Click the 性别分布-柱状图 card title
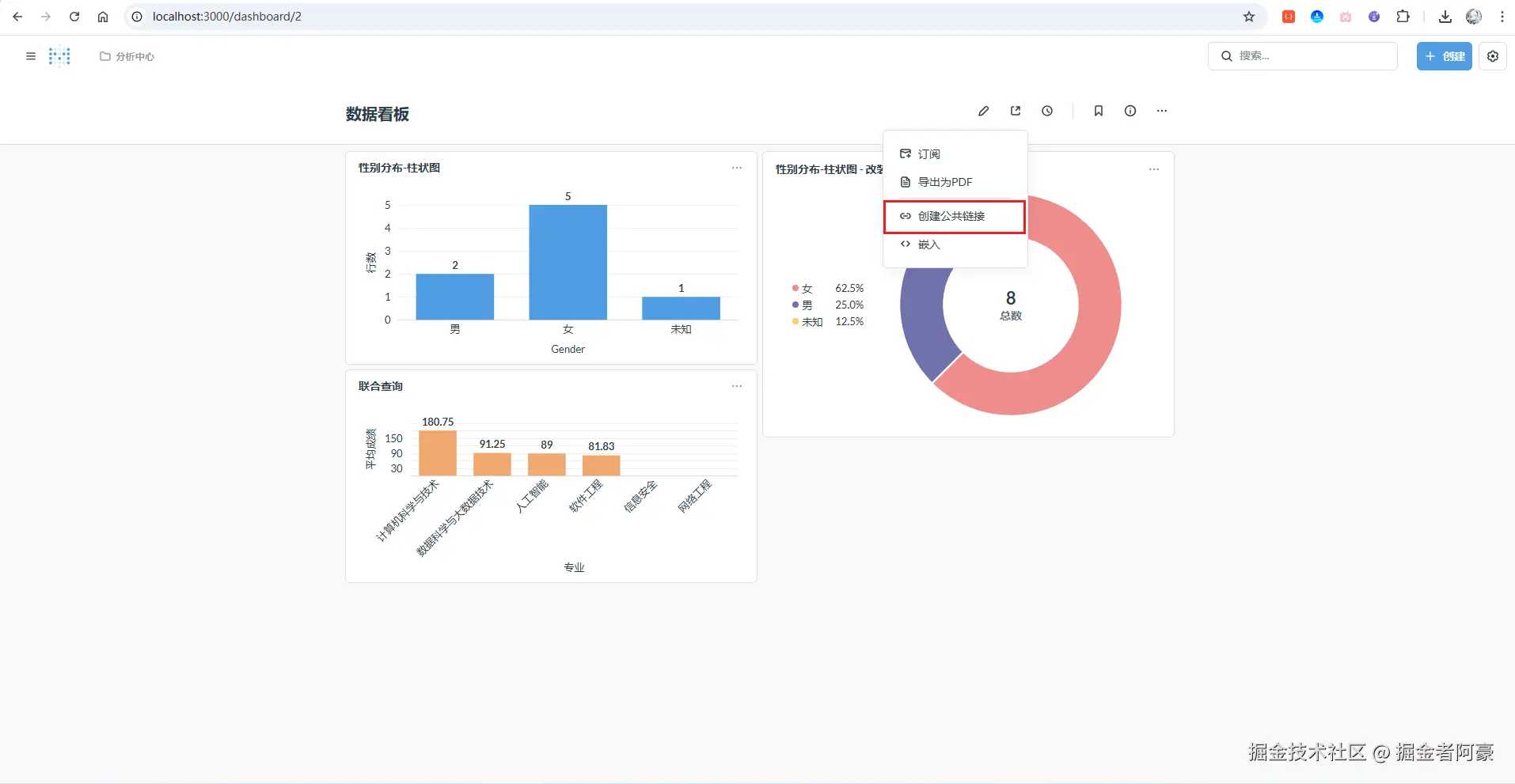The image size is (1515, 784). point(399,168)
